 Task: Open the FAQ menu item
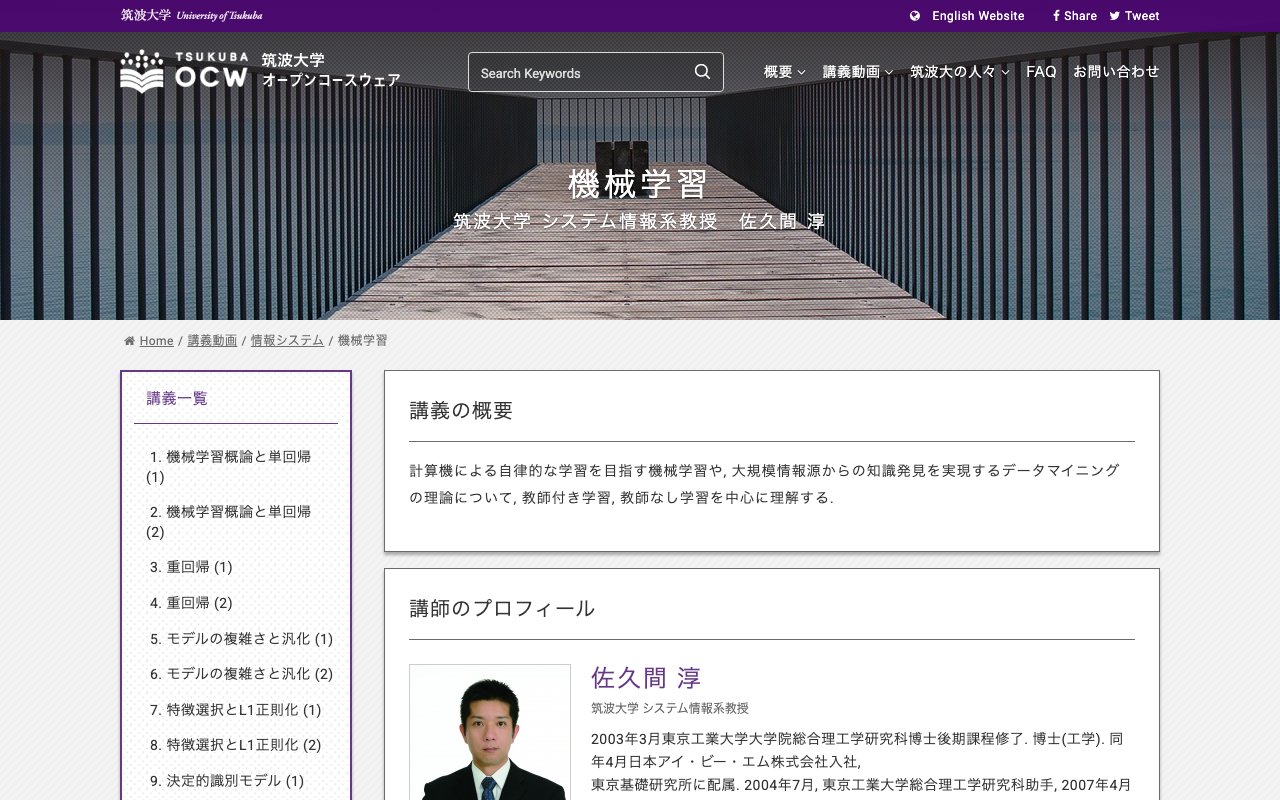coord(1041,72)
